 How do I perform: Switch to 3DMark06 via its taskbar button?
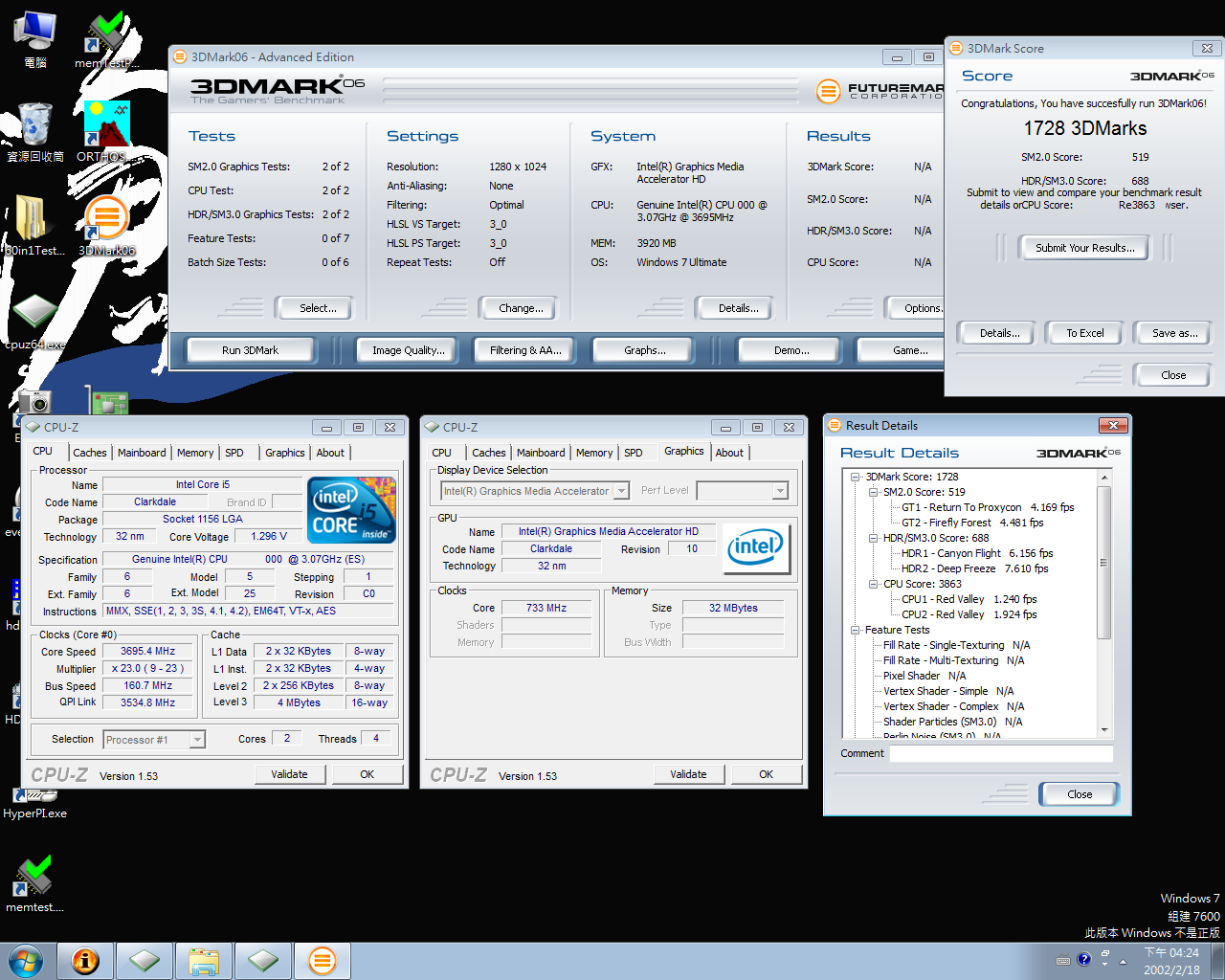(323, 961)
